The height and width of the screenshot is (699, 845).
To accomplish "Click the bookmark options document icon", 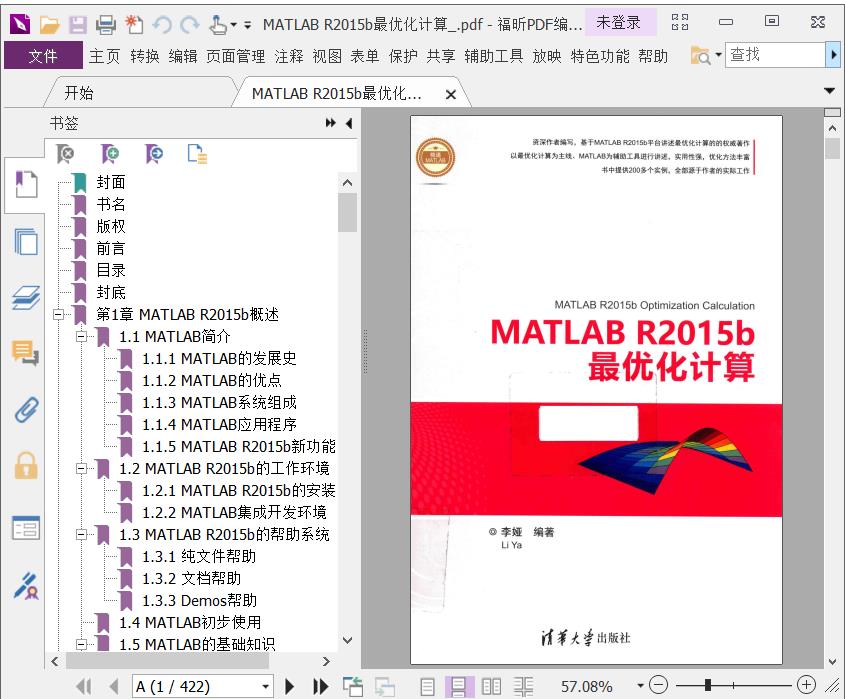I will pos(197,154).
